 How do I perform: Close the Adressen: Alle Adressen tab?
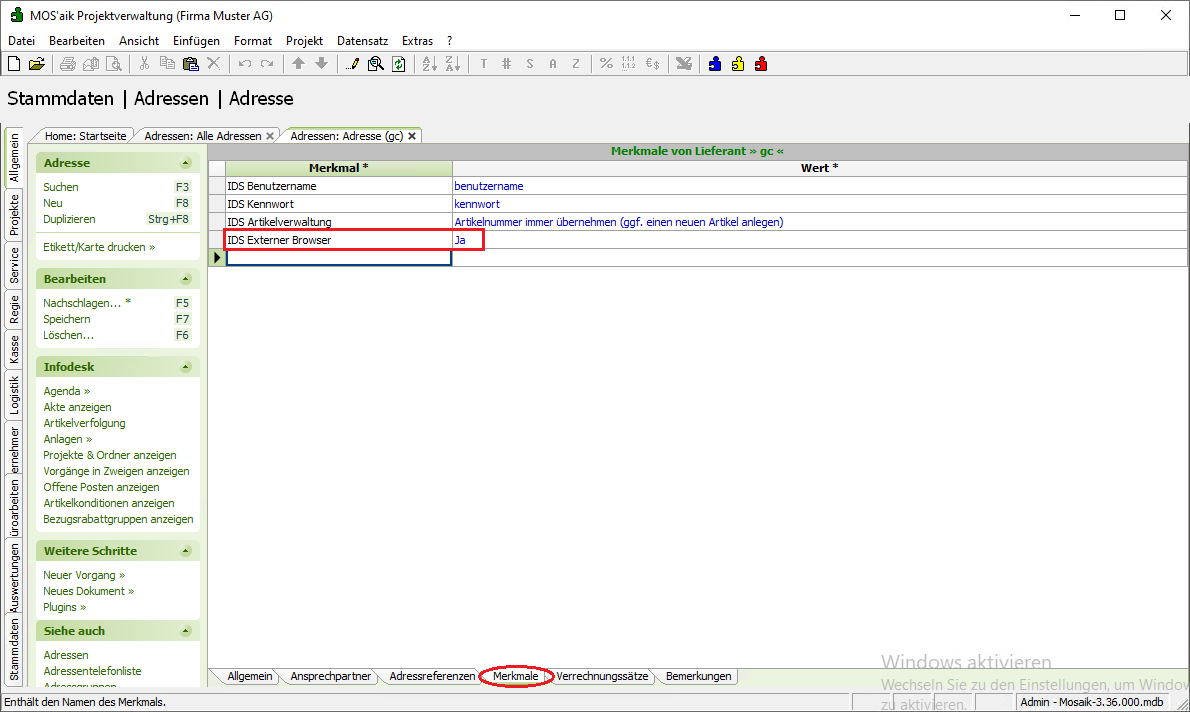(x=270, y=136)
